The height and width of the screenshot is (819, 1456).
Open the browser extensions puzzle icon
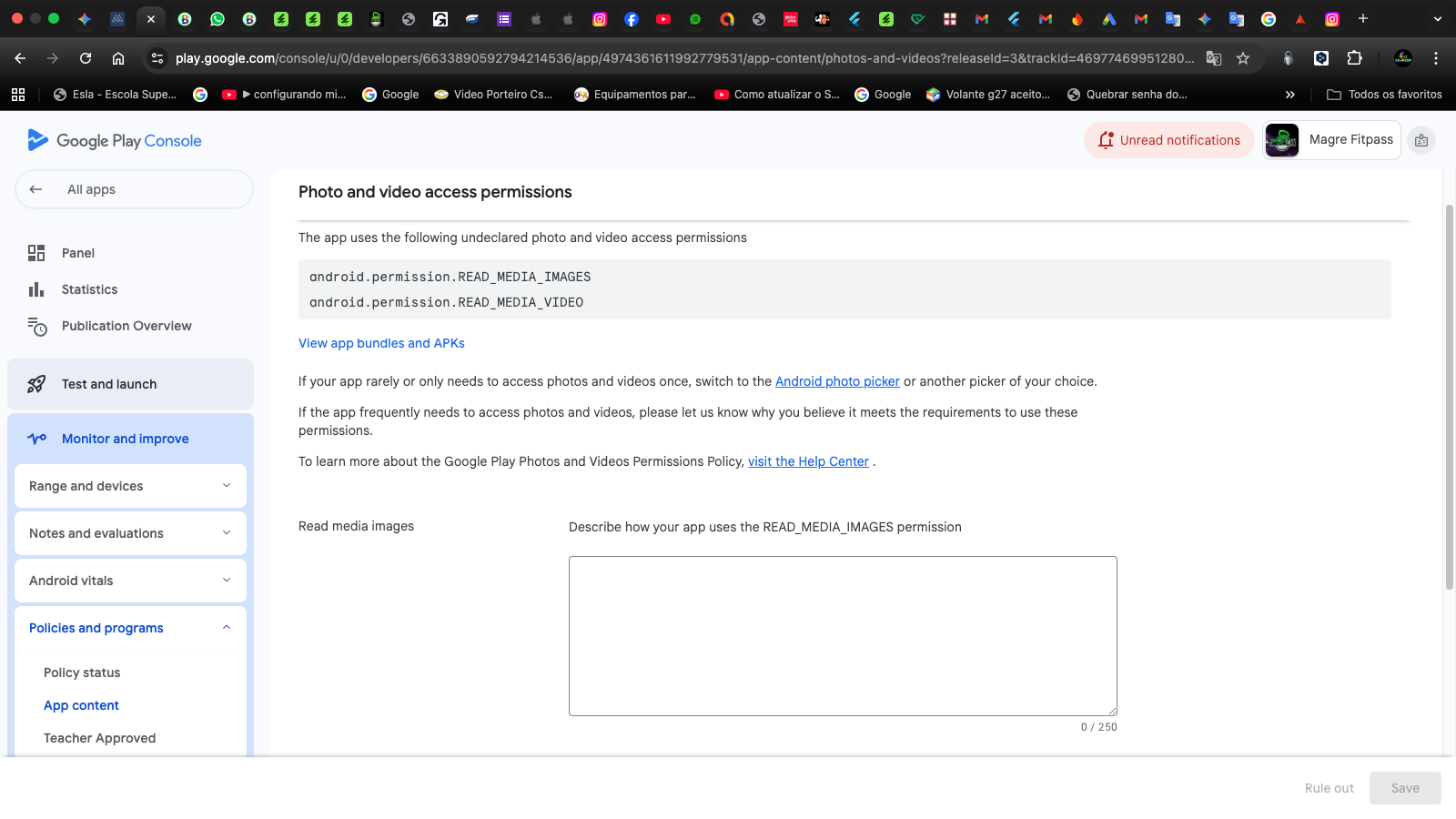(x=1354, y=58)
